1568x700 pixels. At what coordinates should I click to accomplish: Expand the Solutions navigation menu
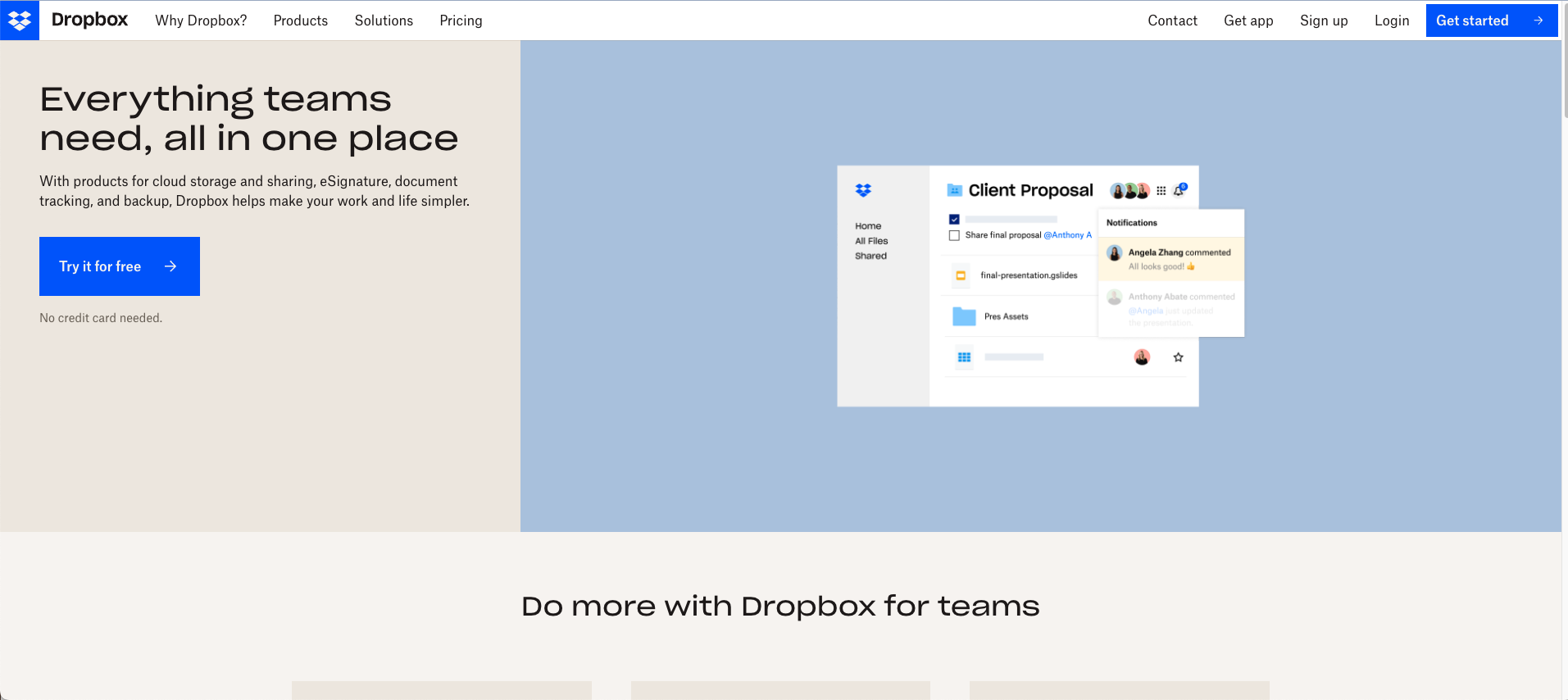(x=384, y=20)
